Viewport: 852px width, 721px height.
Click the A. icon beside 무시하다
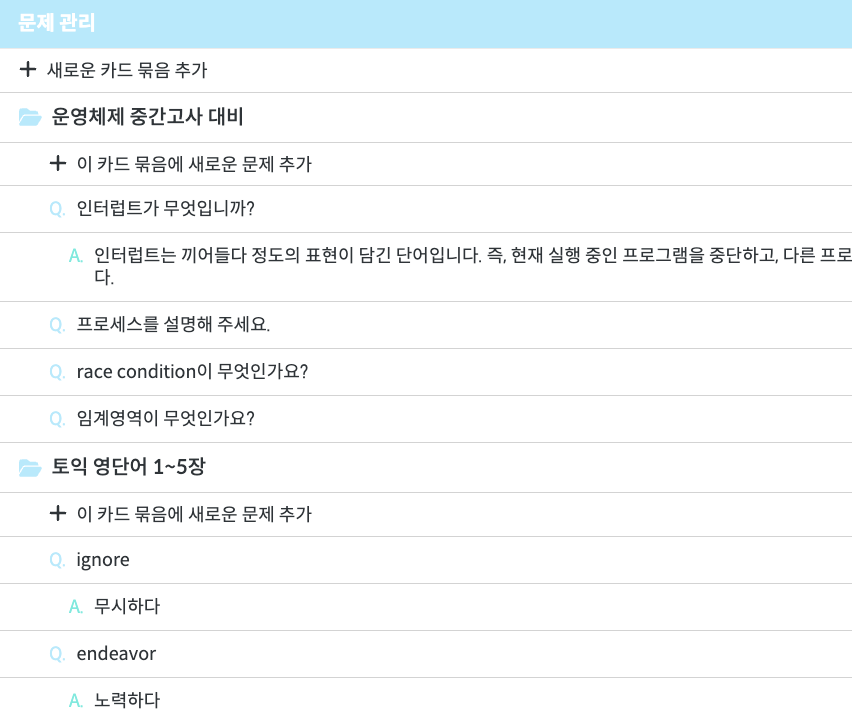[x=74, y=607]
